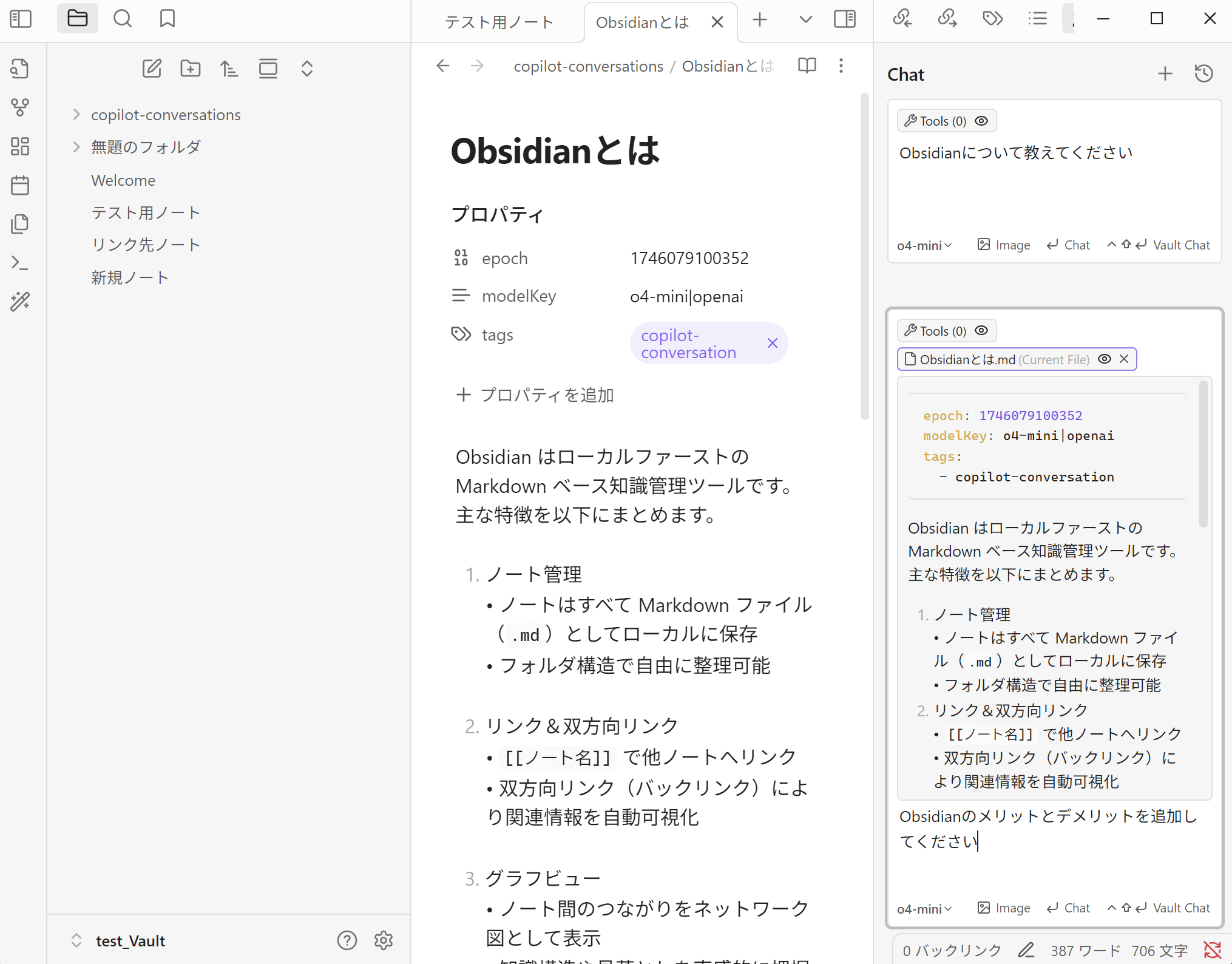This screenshot has width=1232, height=964.
Task: Click Vault Chat button in lower input
Action: [1159, 908]
